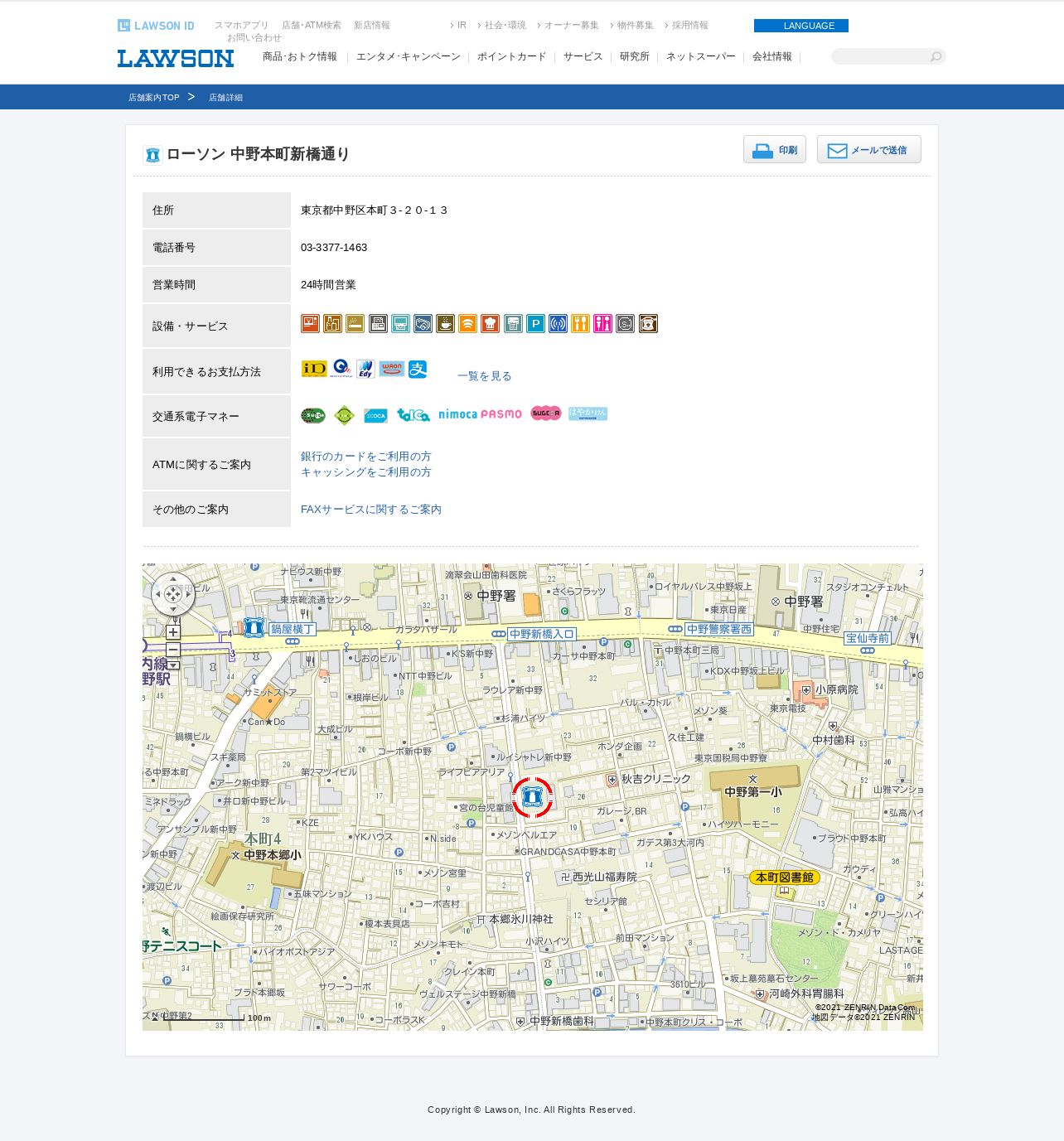Open the ネットスーパー menu

pos(701,56)
